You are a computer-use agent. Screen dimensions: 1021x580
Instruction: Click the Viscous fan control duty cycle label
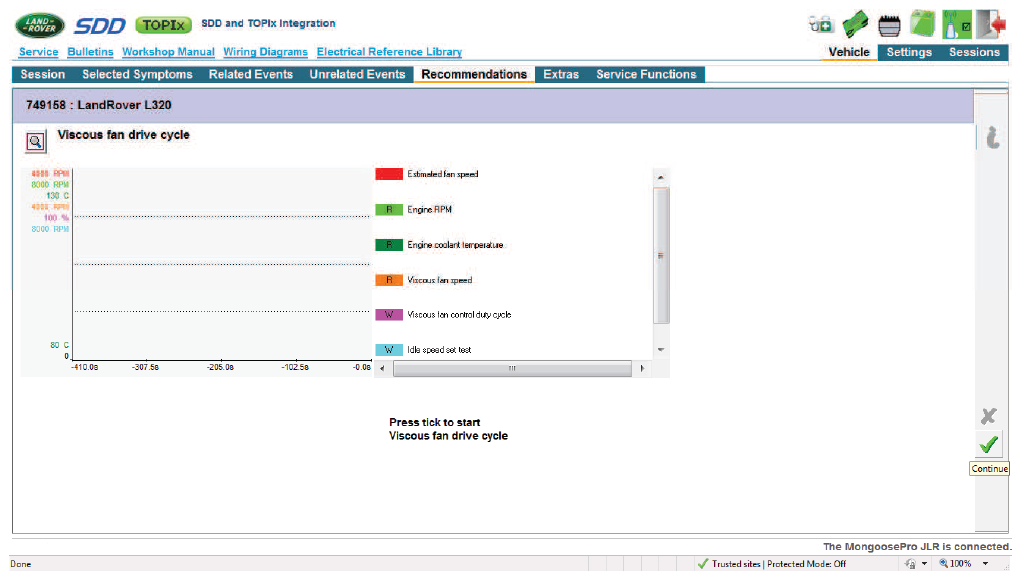point(459,314)
